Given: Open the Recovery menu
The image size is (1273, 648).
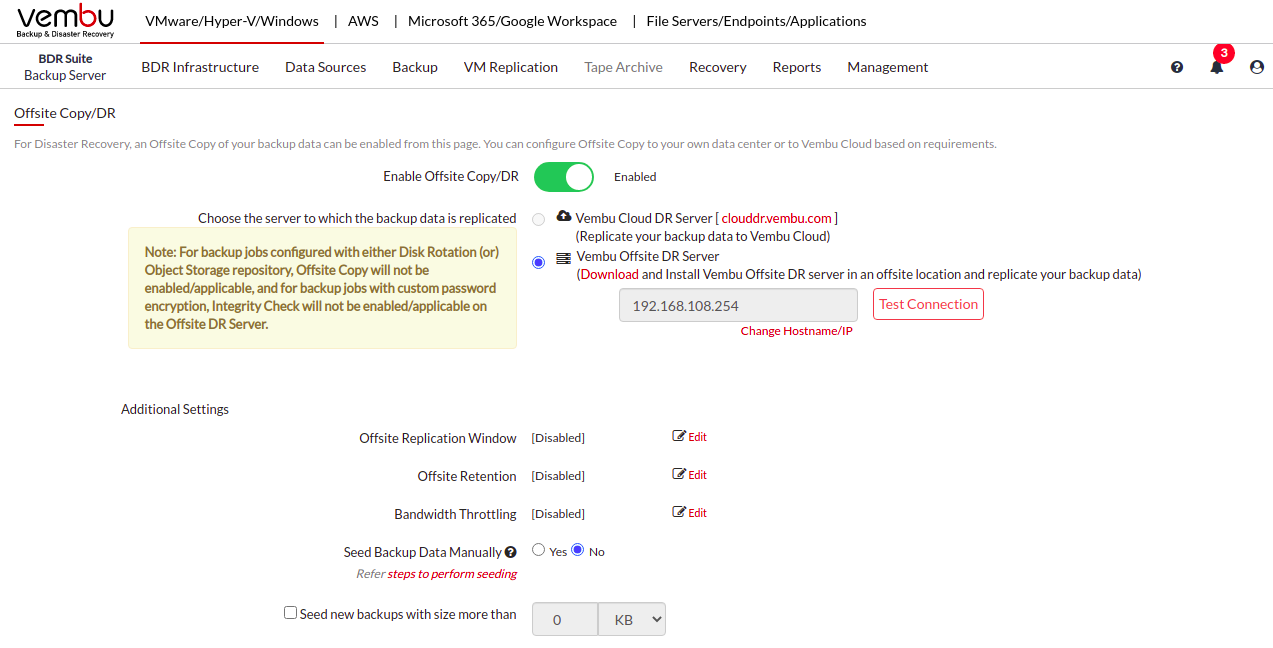Looking at the screenshot, I should [717, 67].
